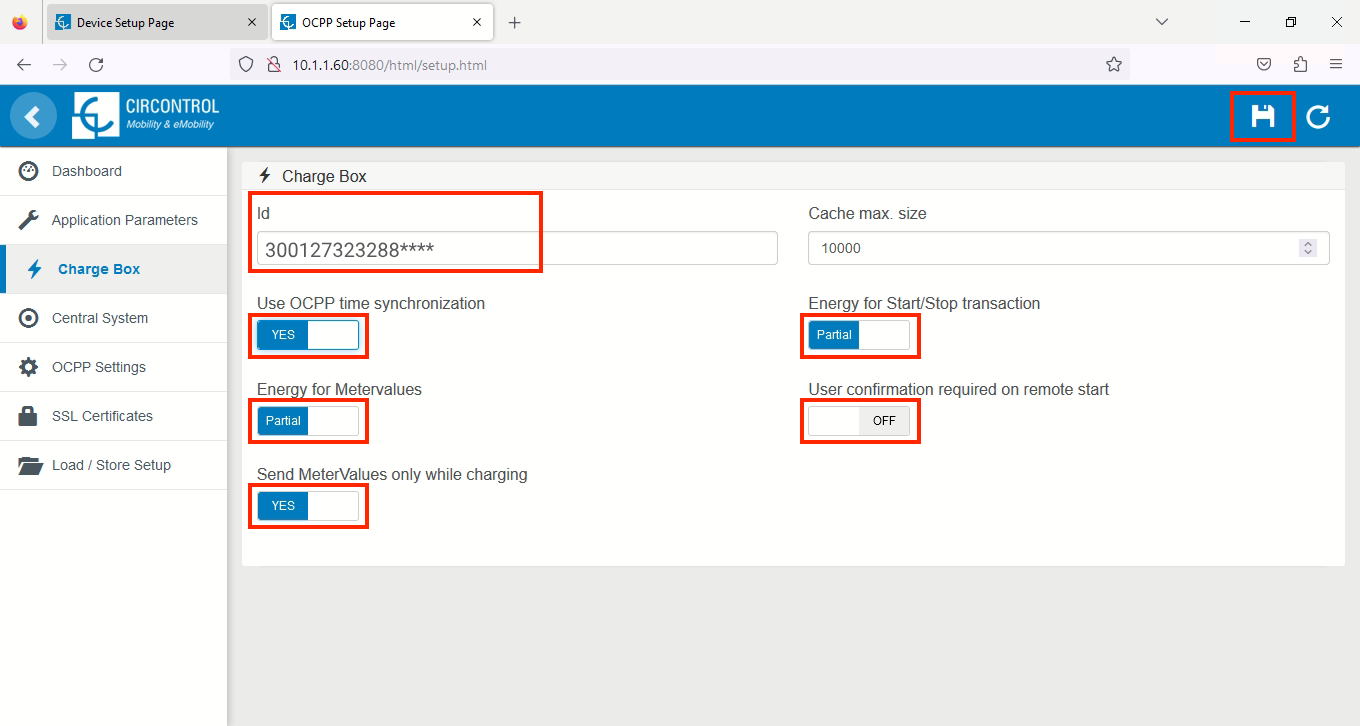Click the Circontrol logo
This screenshot has height=726, width=1360.
[x=146, y=116]
